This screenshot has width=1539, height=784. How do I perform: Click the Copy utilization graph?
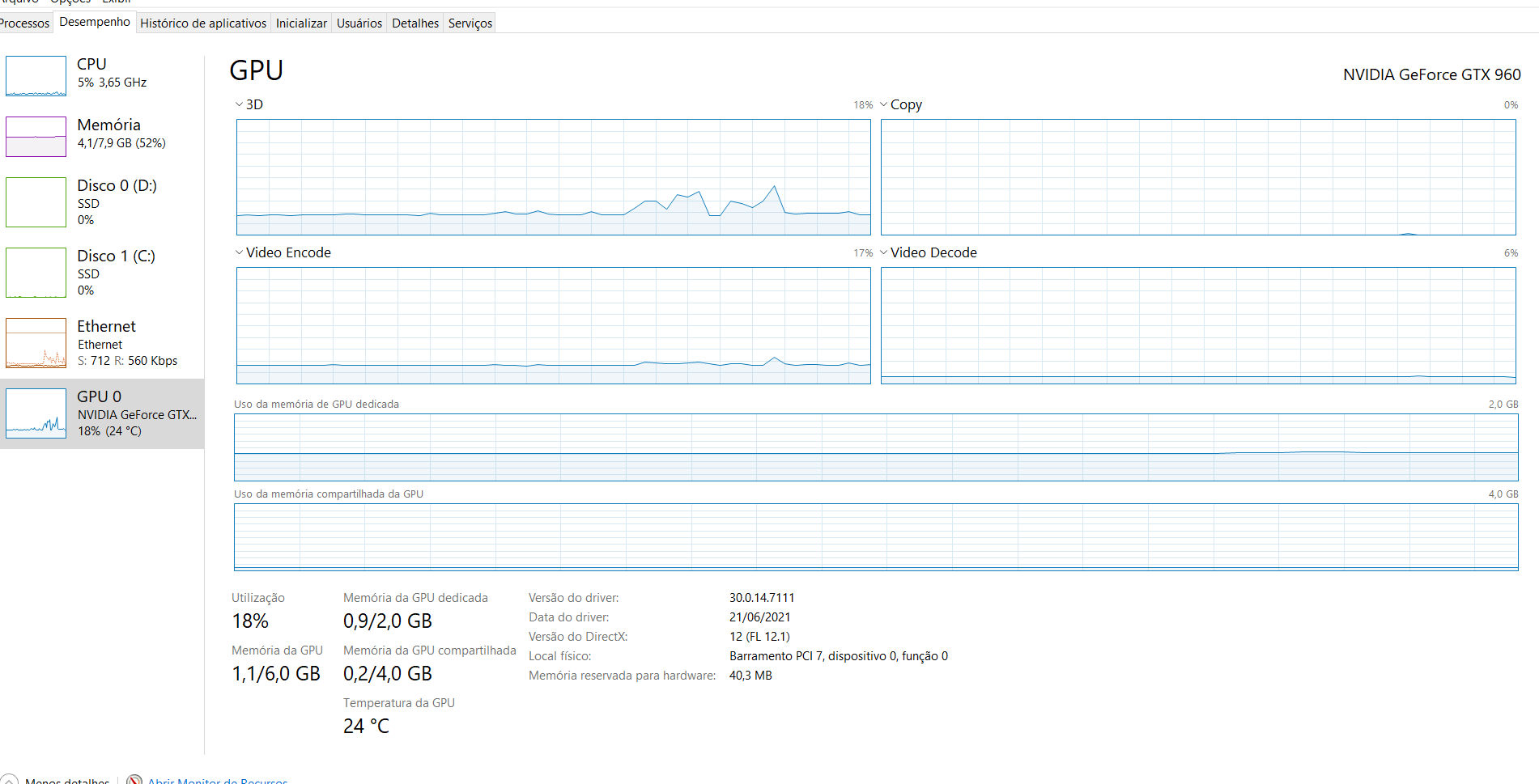tap(1198, 177)
